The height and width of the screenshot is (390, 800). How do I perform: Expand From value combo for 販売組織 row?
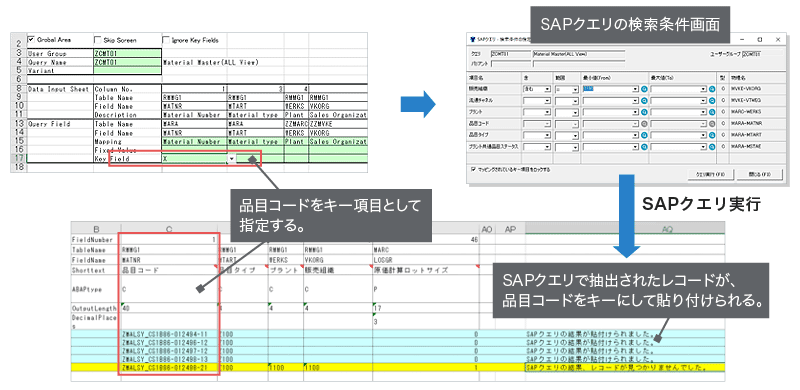(635, 89)
